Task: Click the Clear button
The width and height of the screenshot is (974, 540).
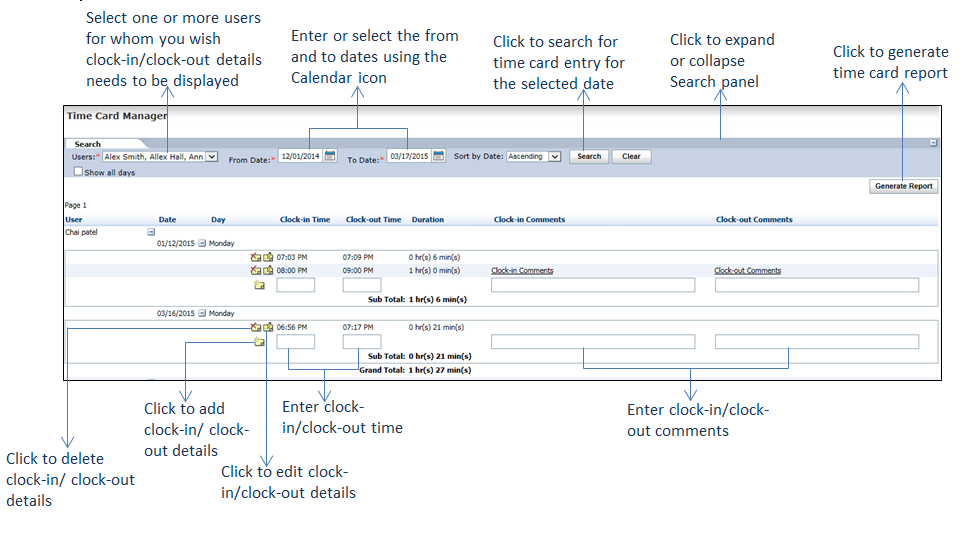Action: click(631, 157)
